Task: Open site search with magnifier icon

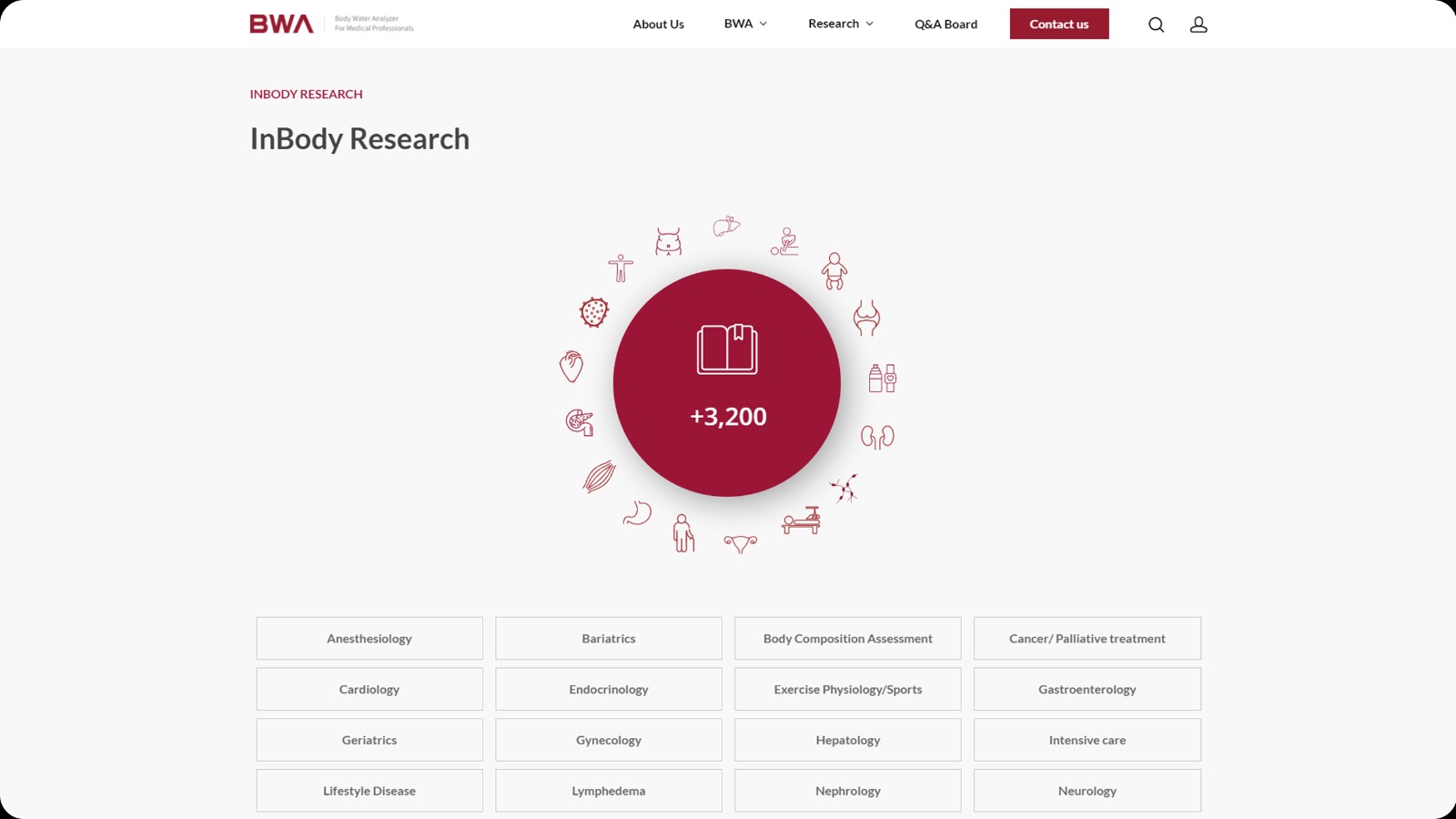Action: [x=1156, y=25]
